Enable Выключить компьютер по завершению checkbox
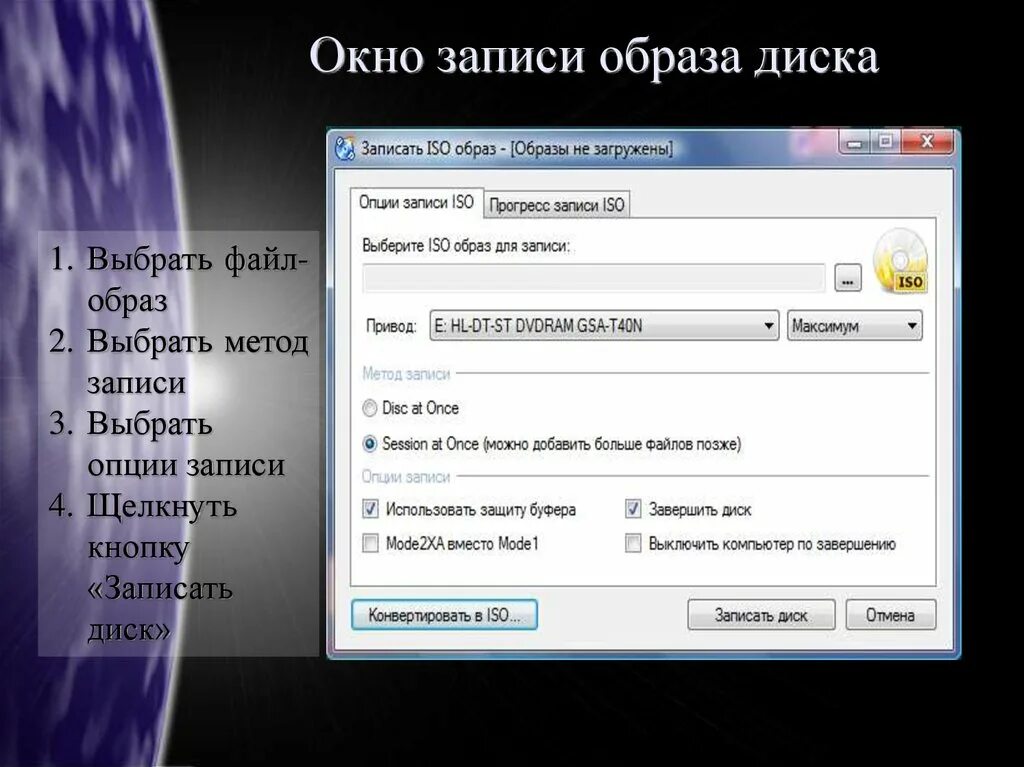The width and height of the screenshot is (1024, 767). (633, 544)
